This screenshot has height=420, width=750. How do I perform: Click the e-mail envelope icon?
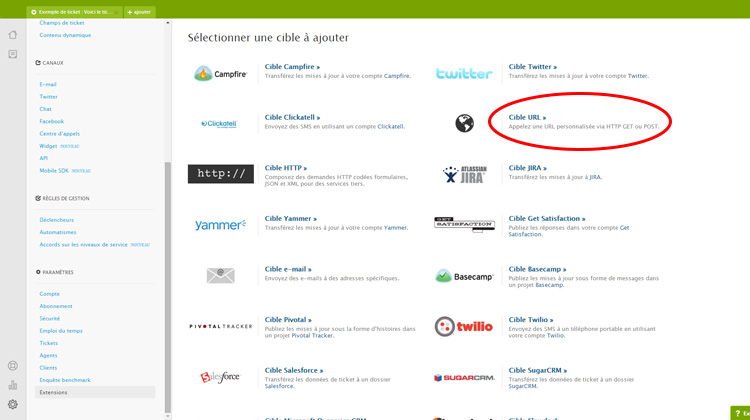[221, 275]
